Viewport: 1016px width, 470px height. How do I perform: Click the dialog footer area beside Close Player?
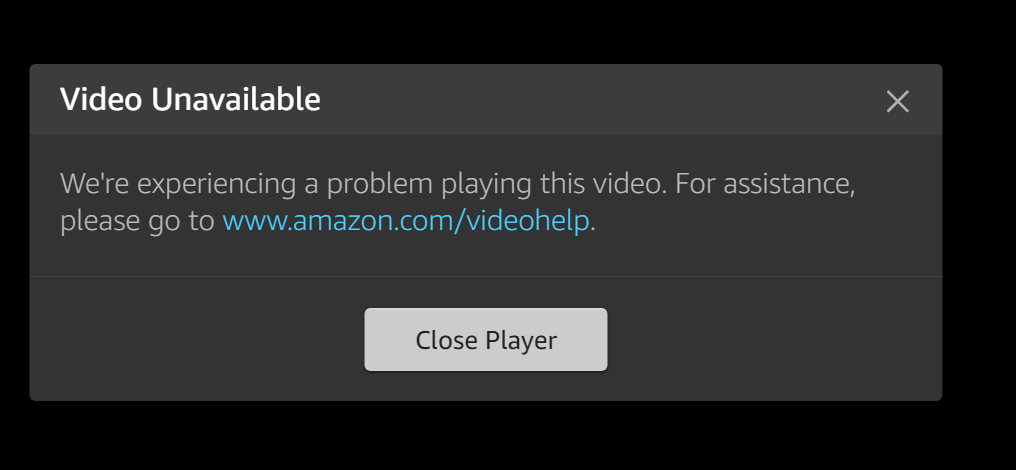click(x=771, y=340)
